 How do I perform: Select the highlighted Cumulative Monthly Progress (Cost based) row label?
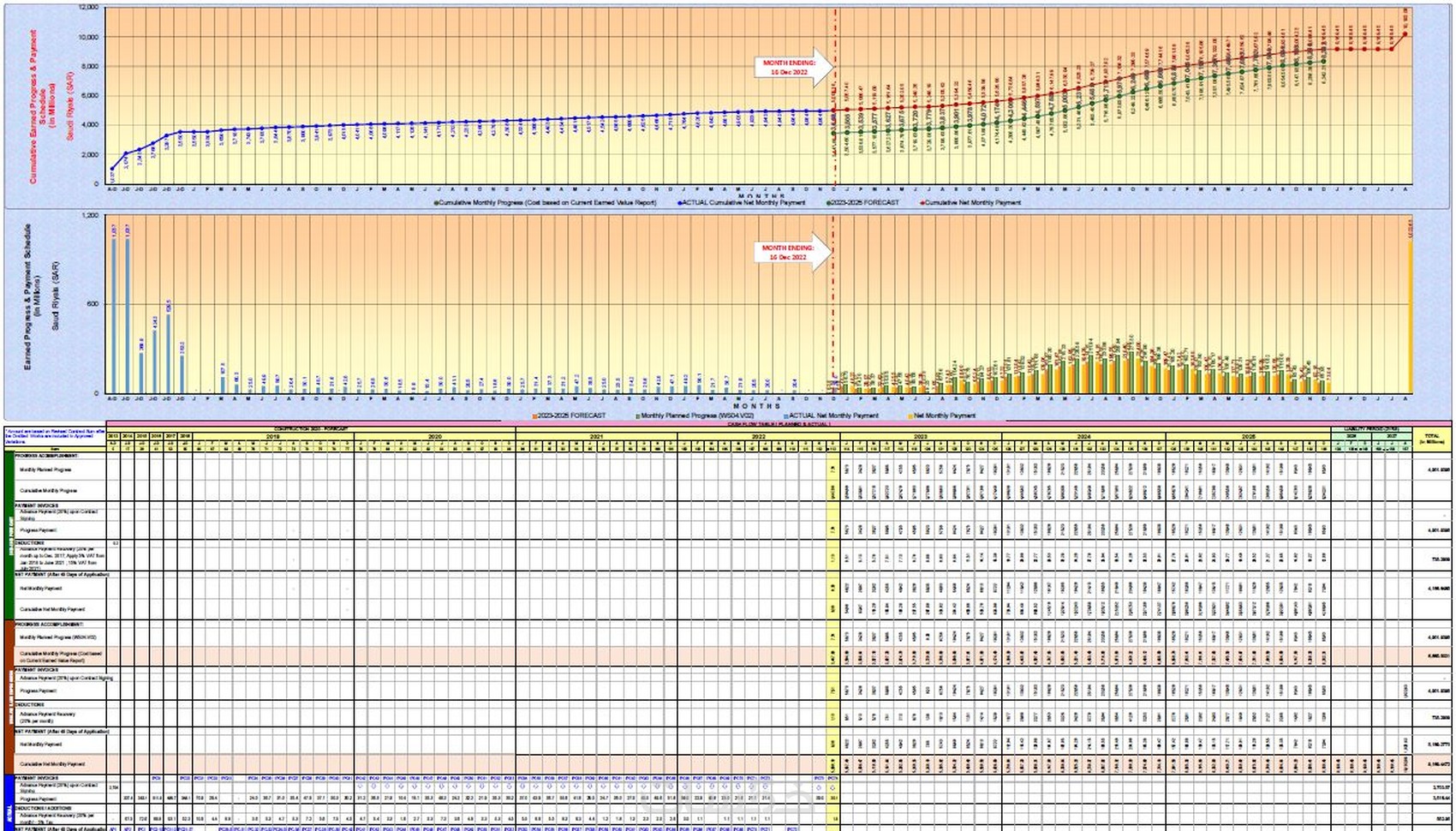click(61, 656)
